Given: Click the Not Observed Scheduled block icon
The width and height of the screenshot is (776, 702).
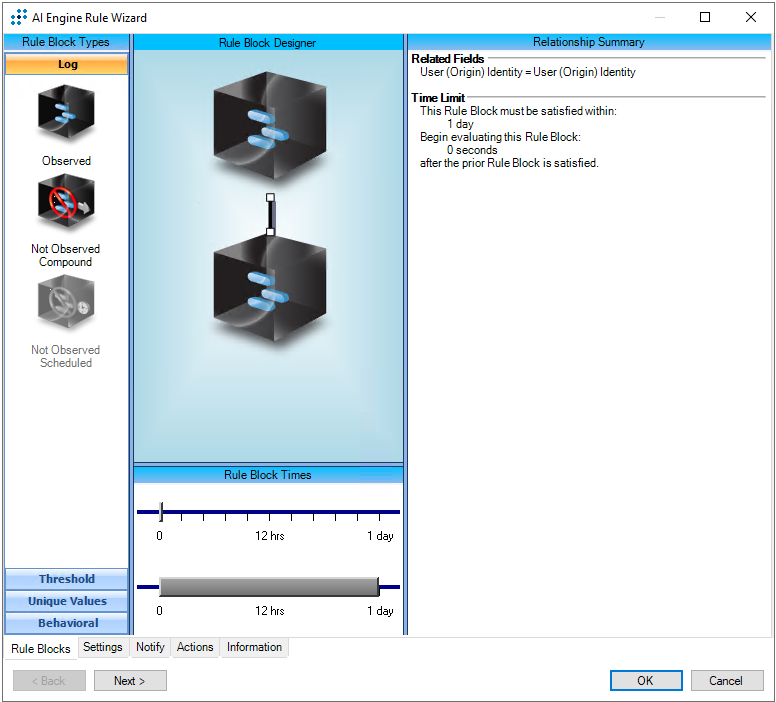Looking at the screenshot, I should point(66,303).
